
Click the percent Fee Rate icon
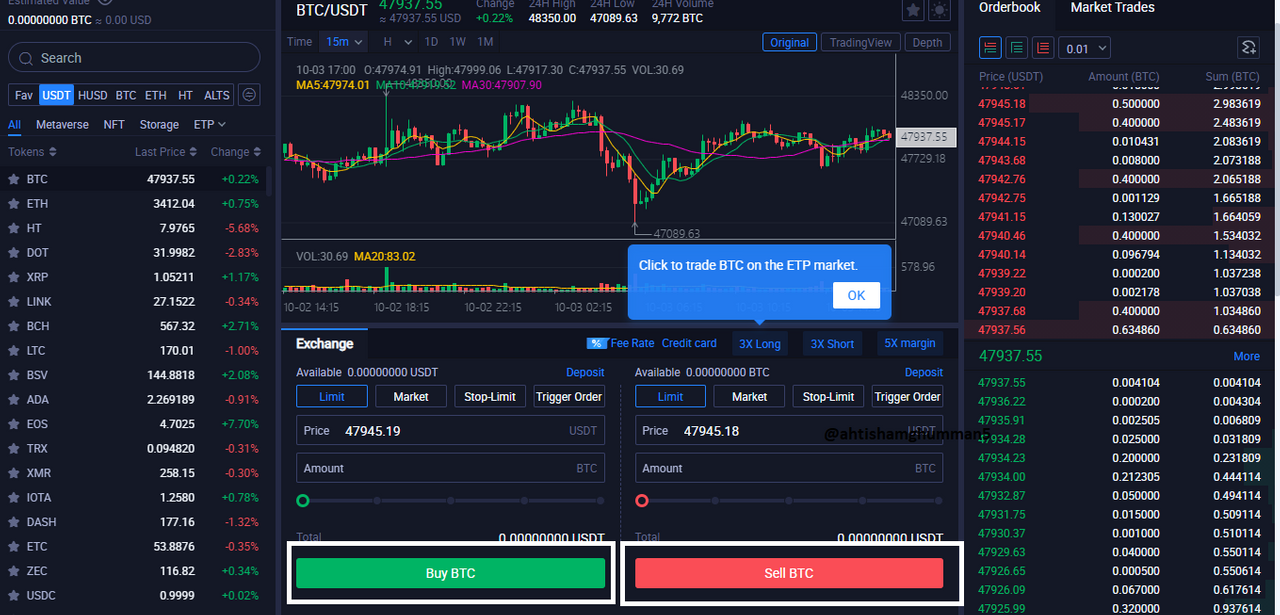click(597, 343)
